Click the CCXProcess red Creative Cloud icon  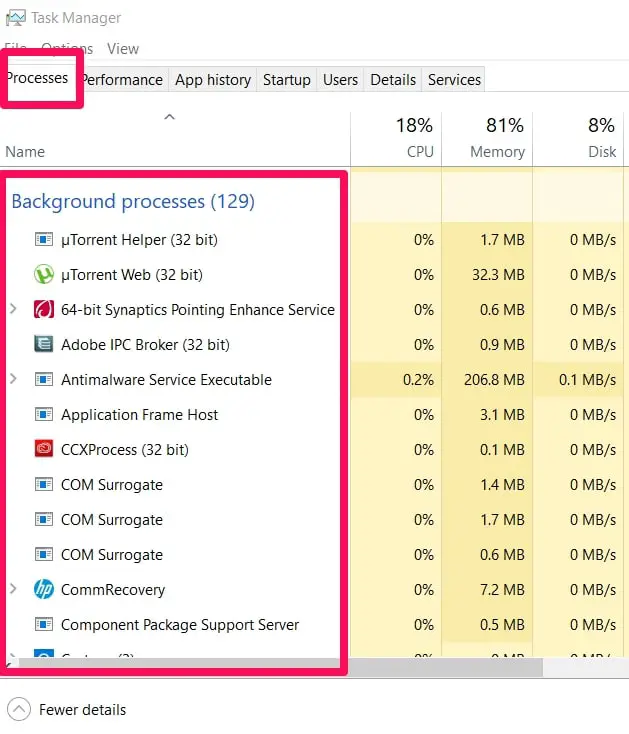tap(44, 449)
